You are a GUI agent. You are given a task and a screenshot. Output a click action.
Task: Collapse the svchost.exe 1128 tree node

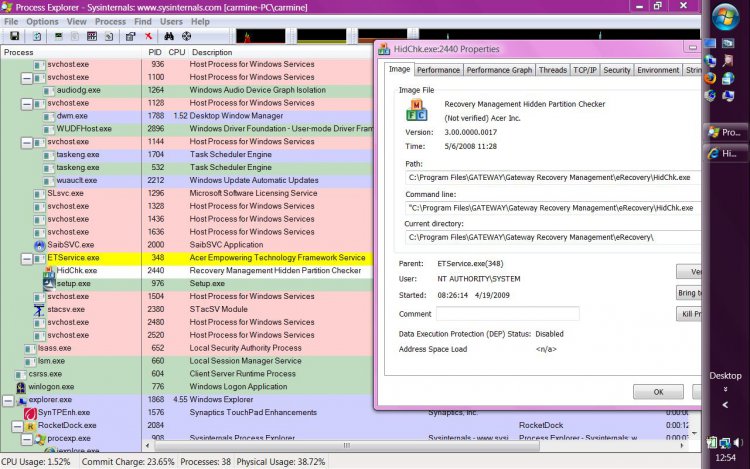coord(27,103)
